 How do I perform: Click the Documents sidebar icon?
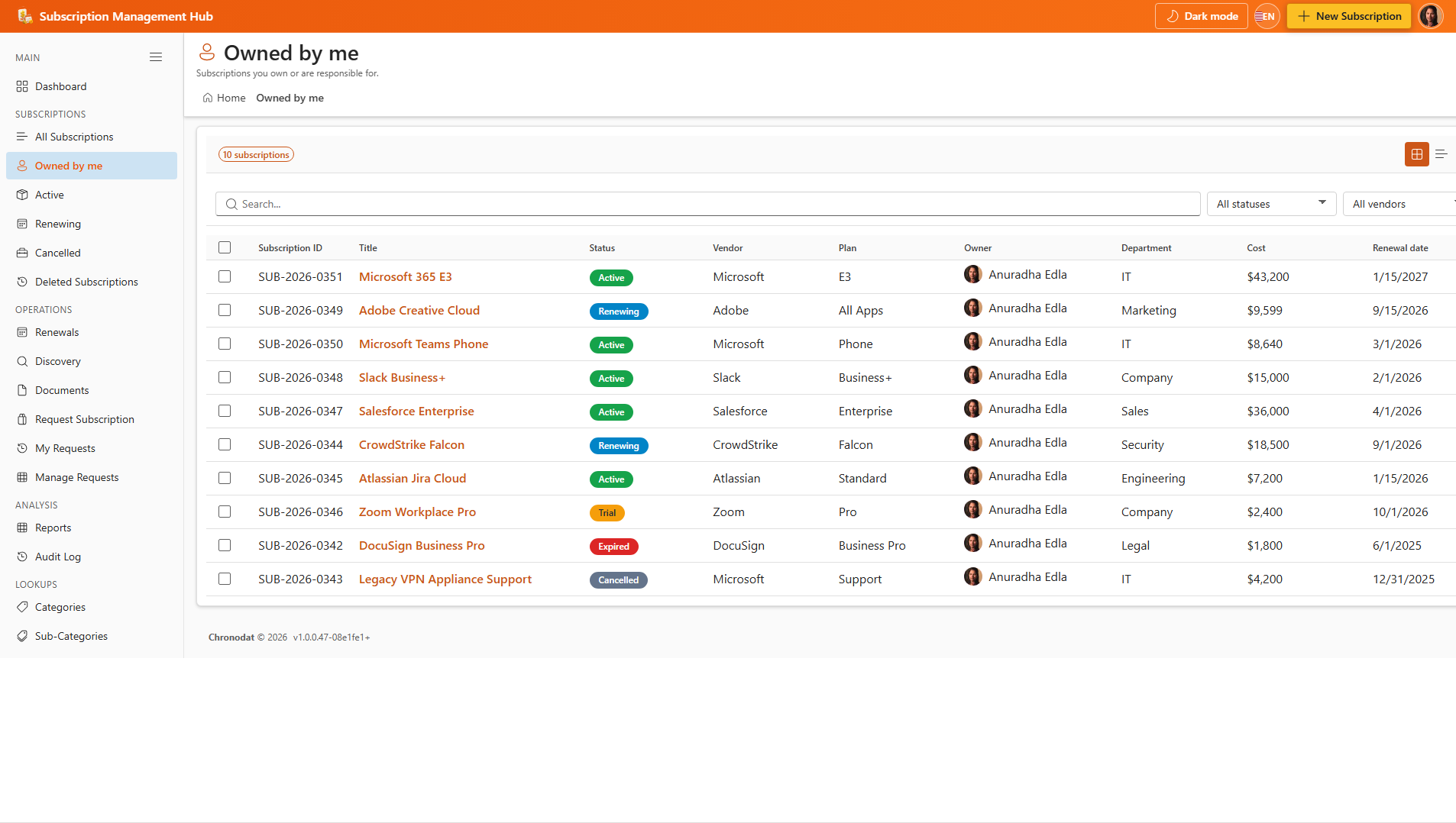click(22, 390)
